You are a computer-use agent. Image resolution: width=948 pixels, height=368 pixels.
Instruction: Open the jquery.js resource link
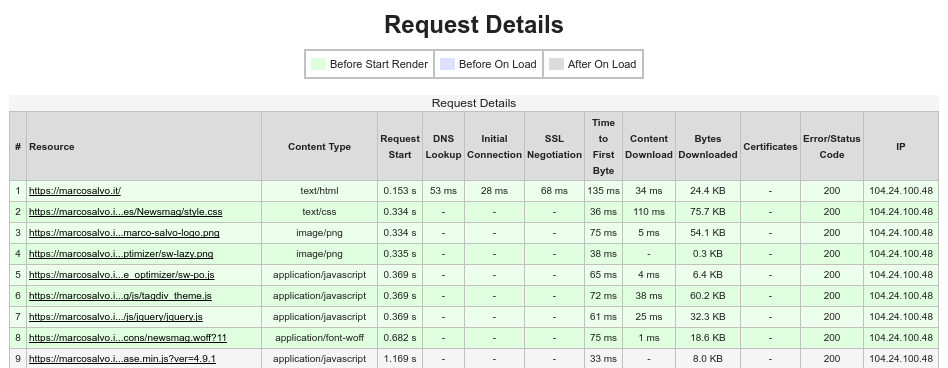115,317
